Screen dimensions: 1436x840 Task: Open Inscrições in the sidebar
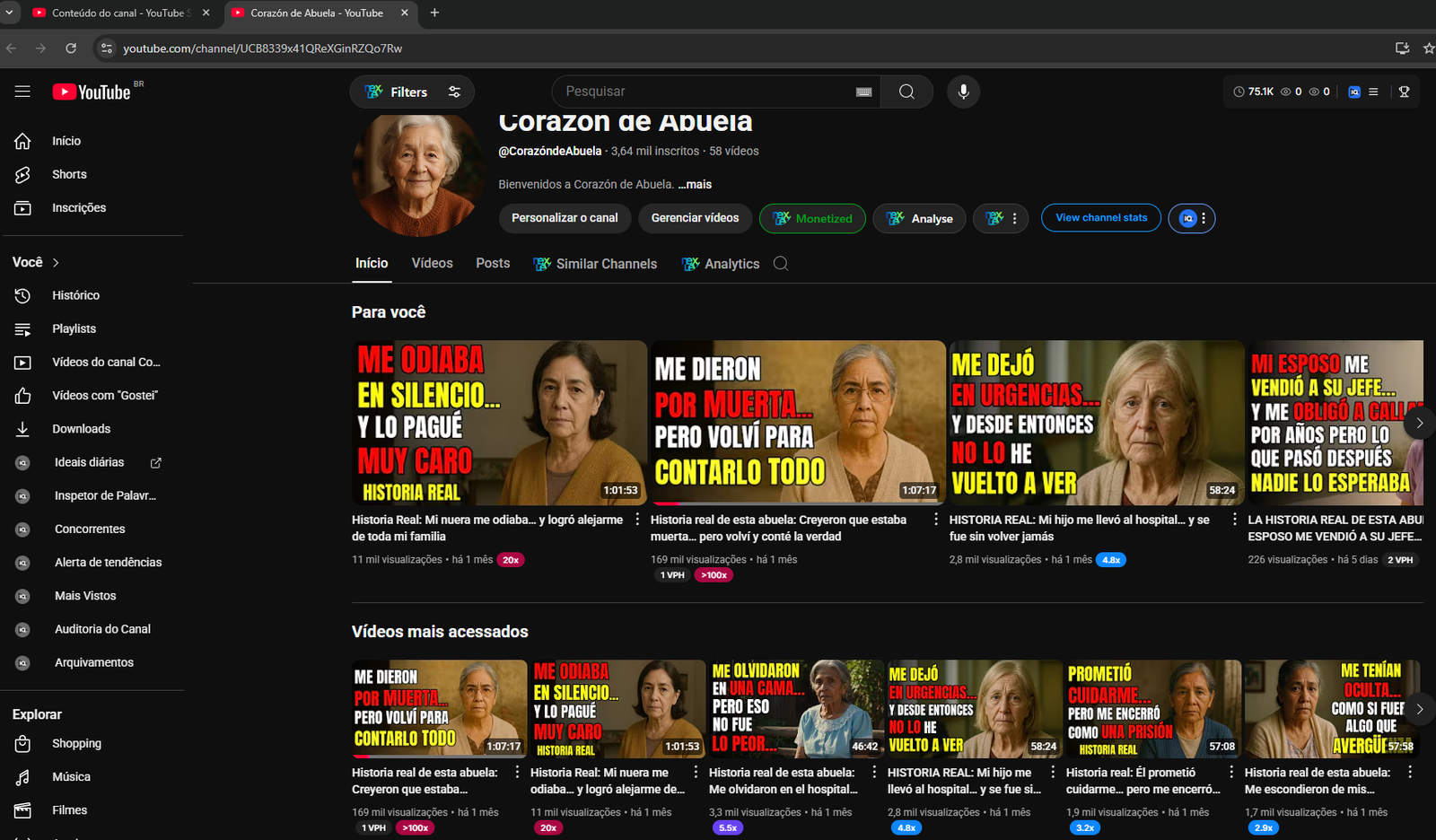point(79,207)
